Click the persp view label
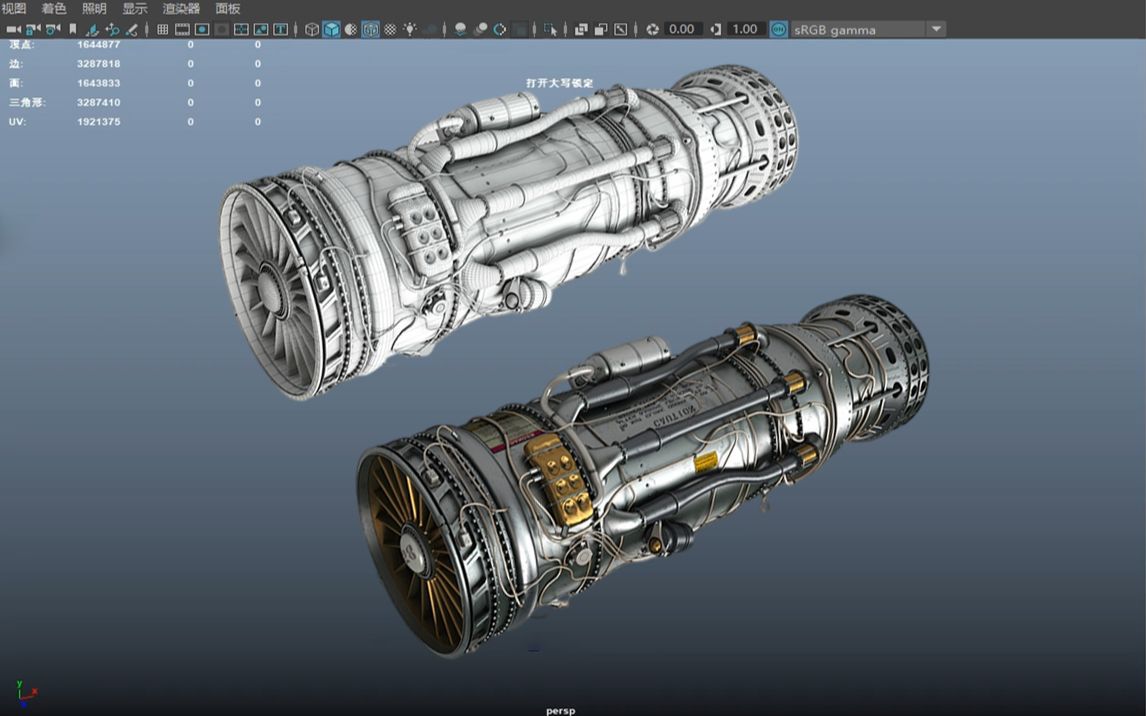The height and width of the screenshot is (716, 1146). coord(561,709)
